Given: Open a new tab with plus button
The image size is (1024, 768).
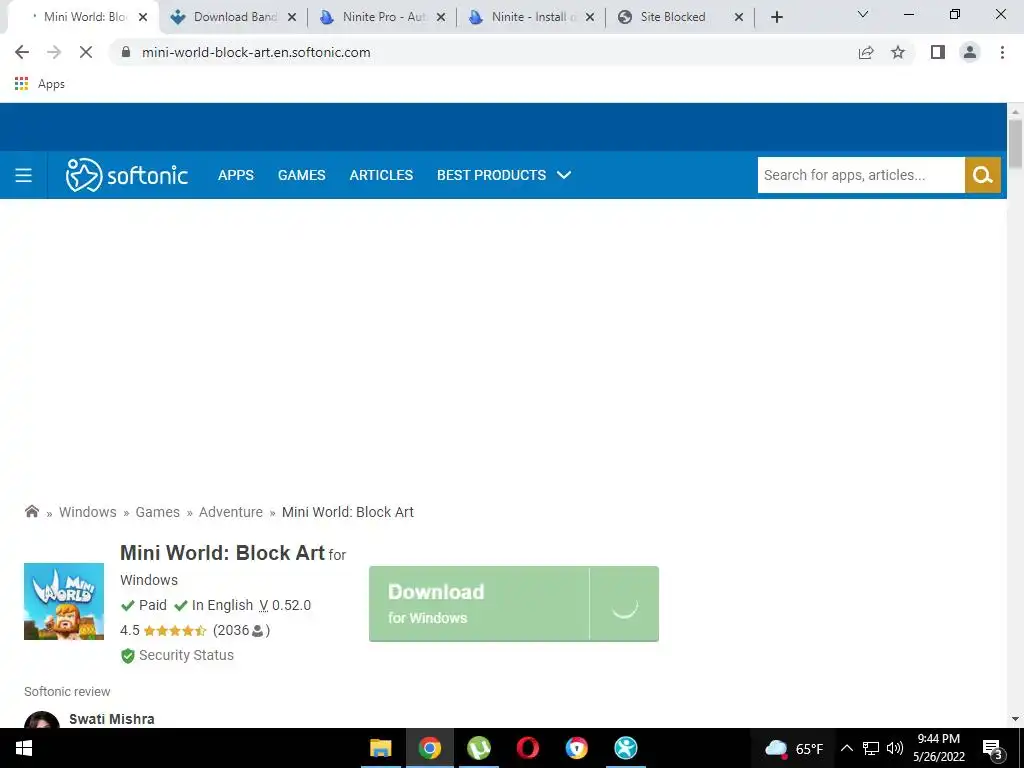Looking at the screenshot, I should coord(776,17).
